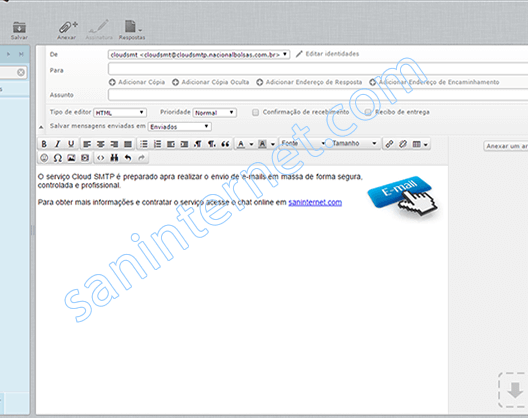Screen dimensions: 528x418
Task: Open HTML source code editor
Action: (x=101, y=158)
